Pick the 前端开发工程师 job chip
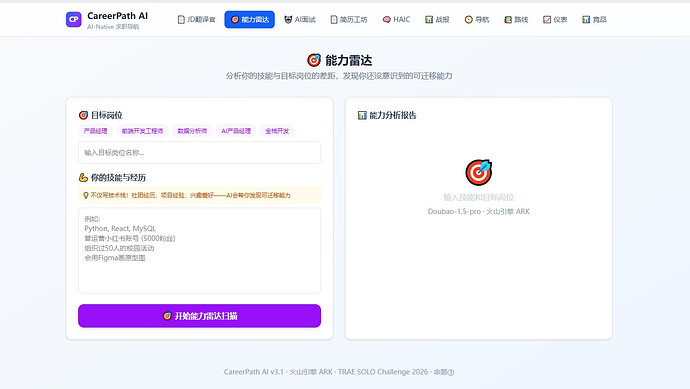Image resolution: width=690 pixels, height=389 pixels. coord(143,131)
